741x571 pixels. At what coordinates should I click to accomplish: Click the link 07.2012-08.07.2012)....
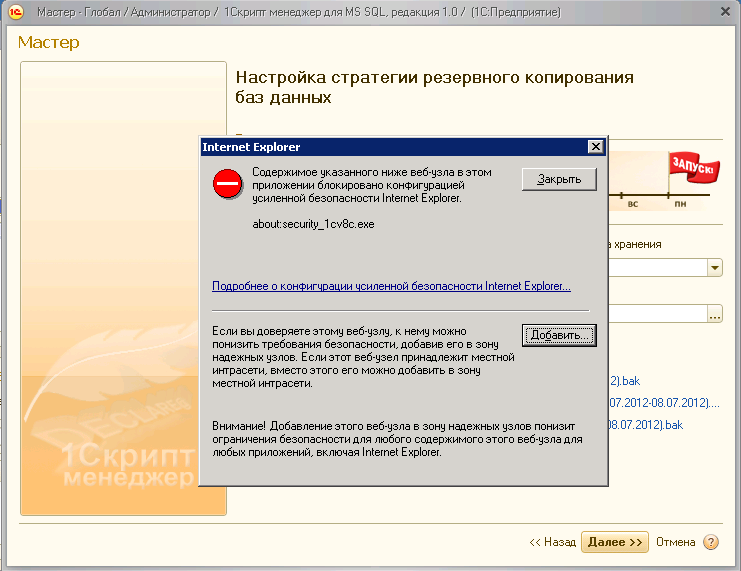click(664, 403)
